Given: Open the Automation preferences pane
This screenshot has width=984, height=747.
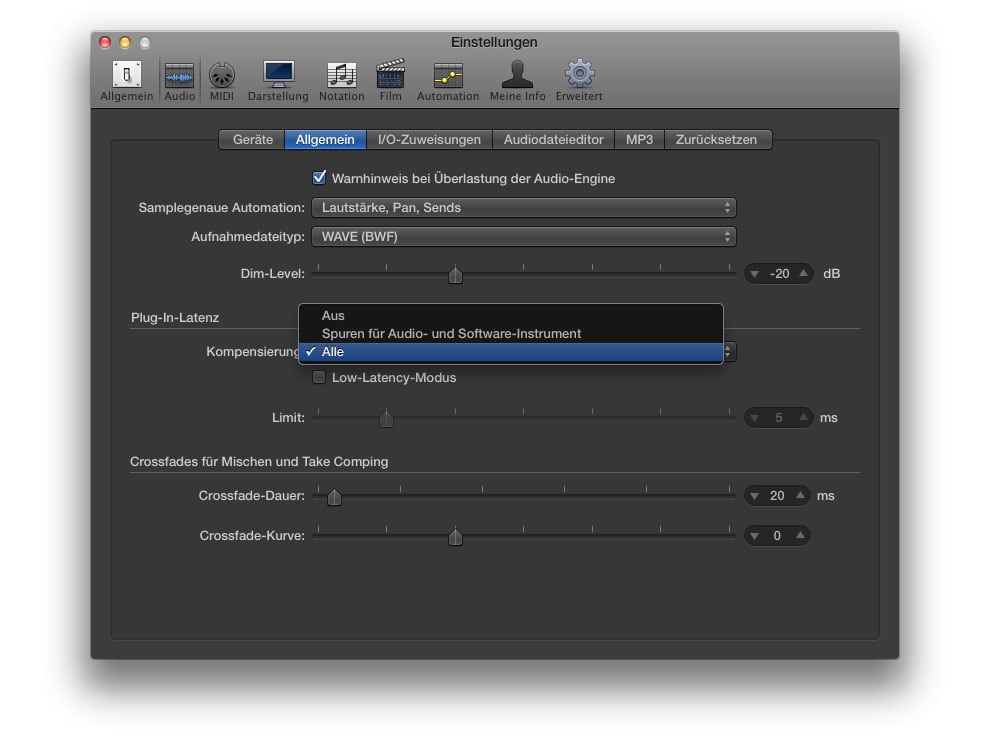Looking at the screenshot, I should click(448, 80).
